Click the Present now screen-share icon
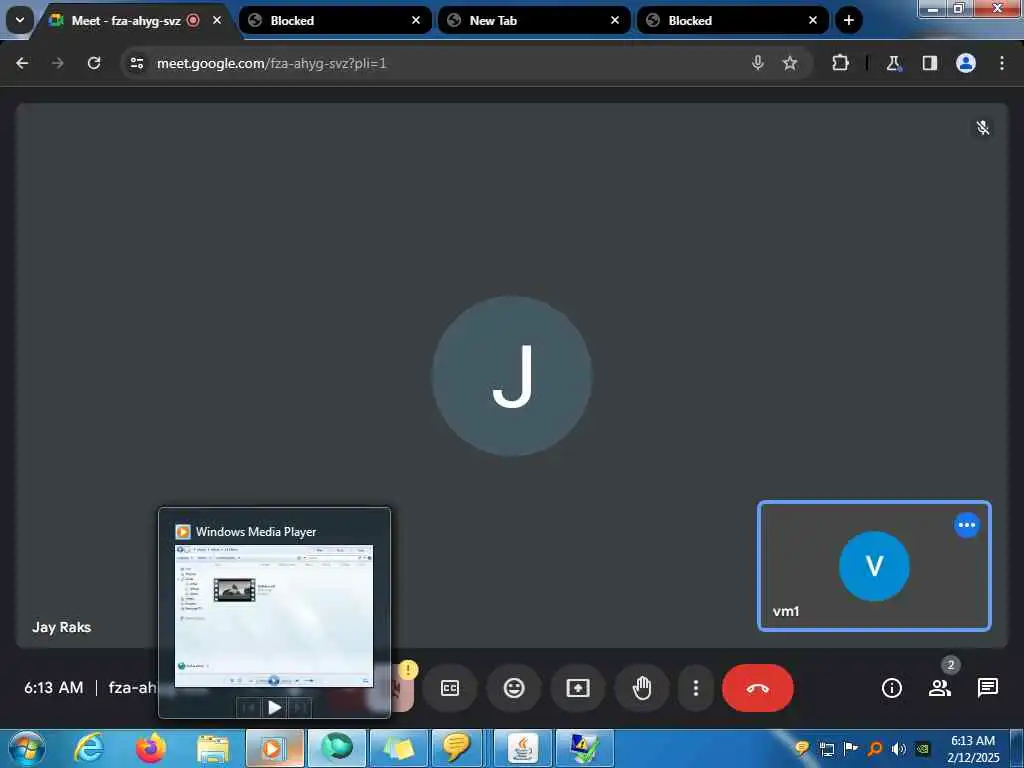This screenshot has width=1024, height=768. [578, 688]
